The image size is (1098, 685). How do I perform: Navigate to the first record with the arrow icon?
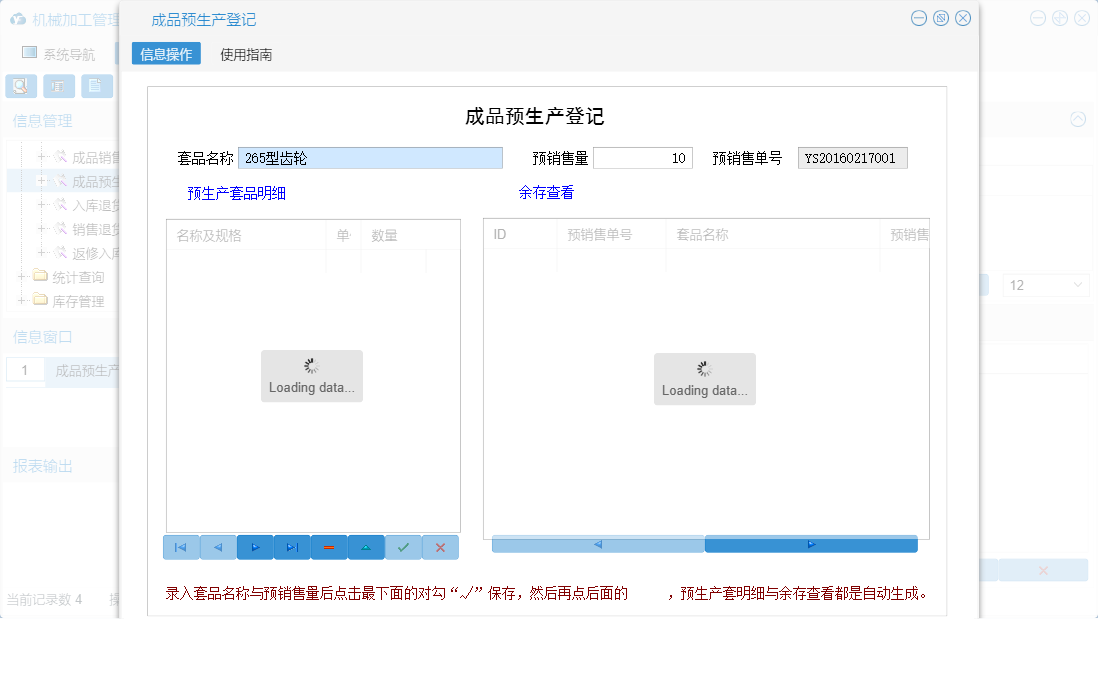[181, 547]
